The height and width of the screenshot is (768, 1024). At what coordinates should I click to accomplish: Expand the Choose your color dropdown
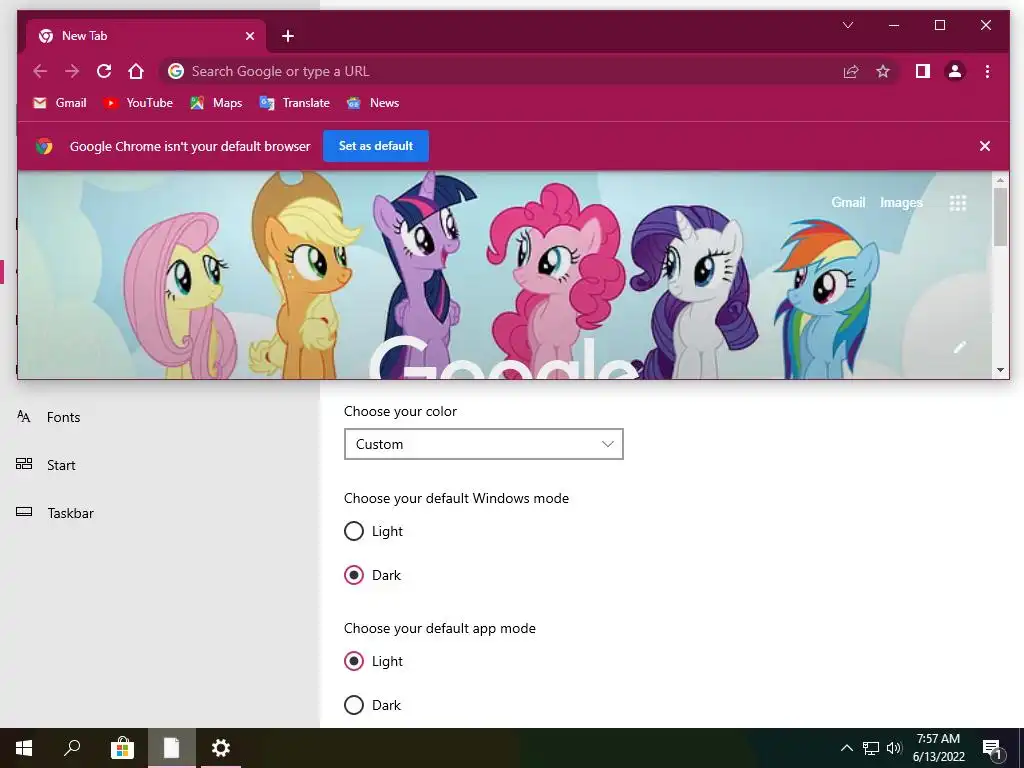[483, 444]
